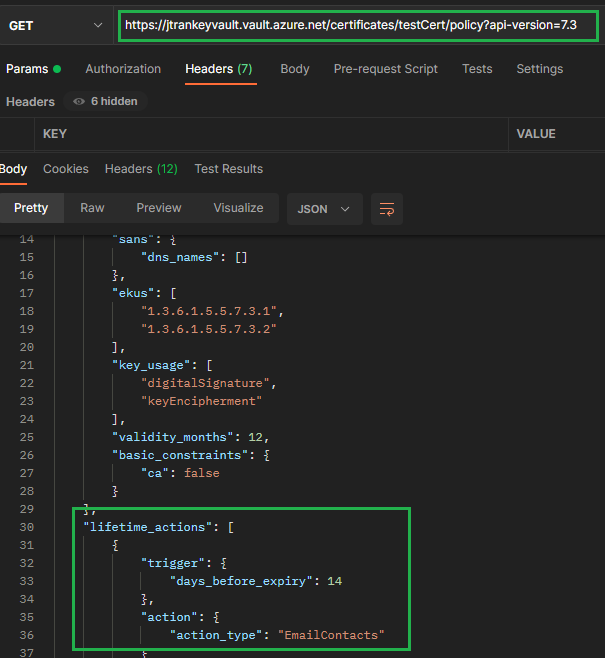
Task: Click line number 30 in gutter
Action: (26, 527)
